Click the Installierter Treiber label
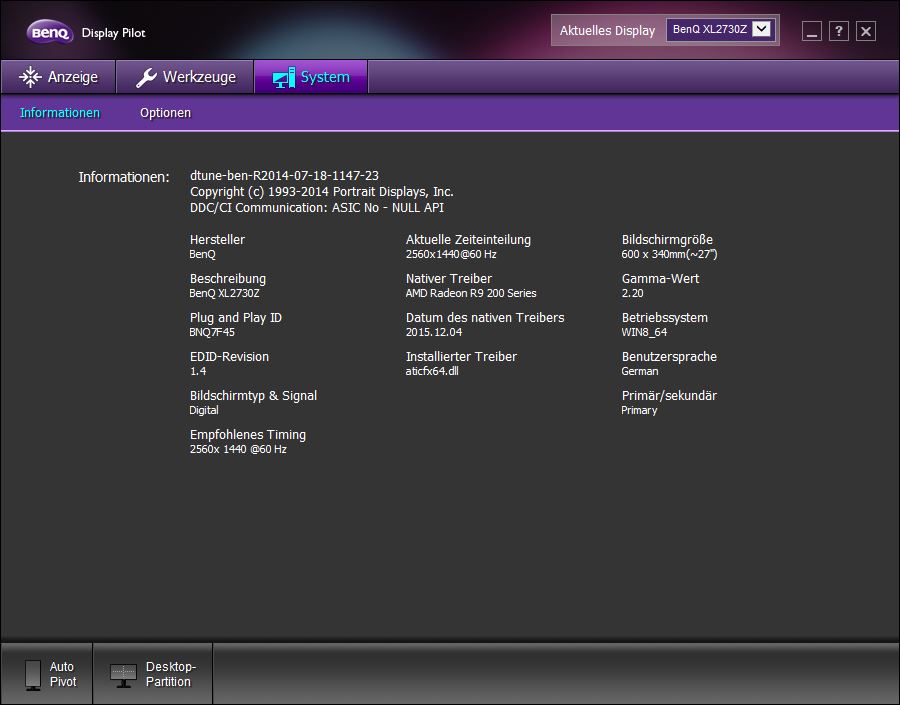 [461, 357]
